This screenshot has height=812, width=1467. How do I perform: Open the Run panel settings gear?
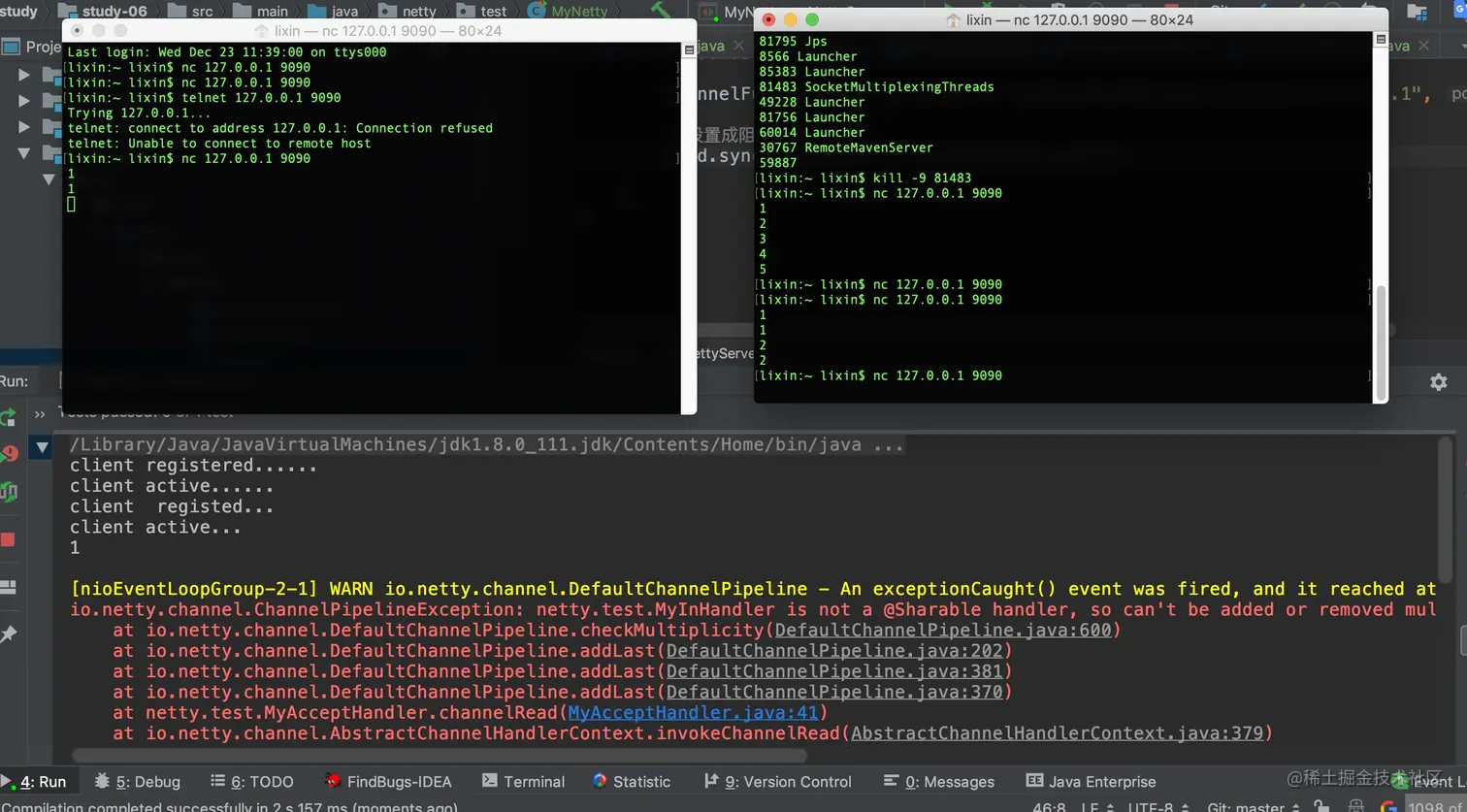click(x=1438, y=382)
